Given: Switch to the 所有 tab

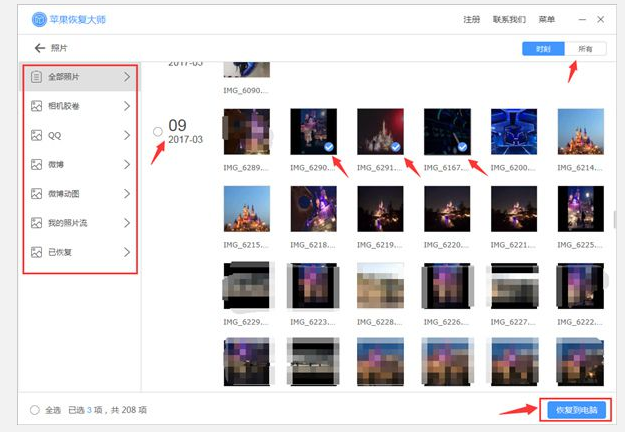Looking at the screenshot, I should pyautogui.click(x=585, y=49).
